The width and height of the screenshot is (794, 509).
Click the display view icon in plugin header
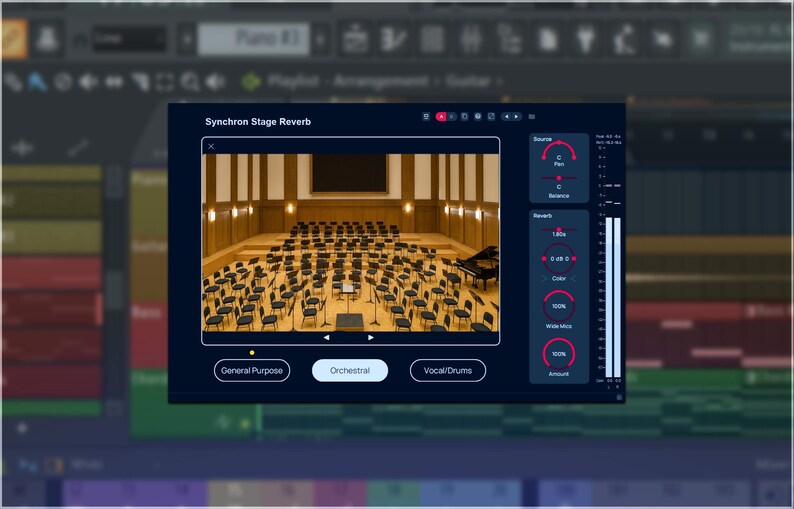pos(426,116)
